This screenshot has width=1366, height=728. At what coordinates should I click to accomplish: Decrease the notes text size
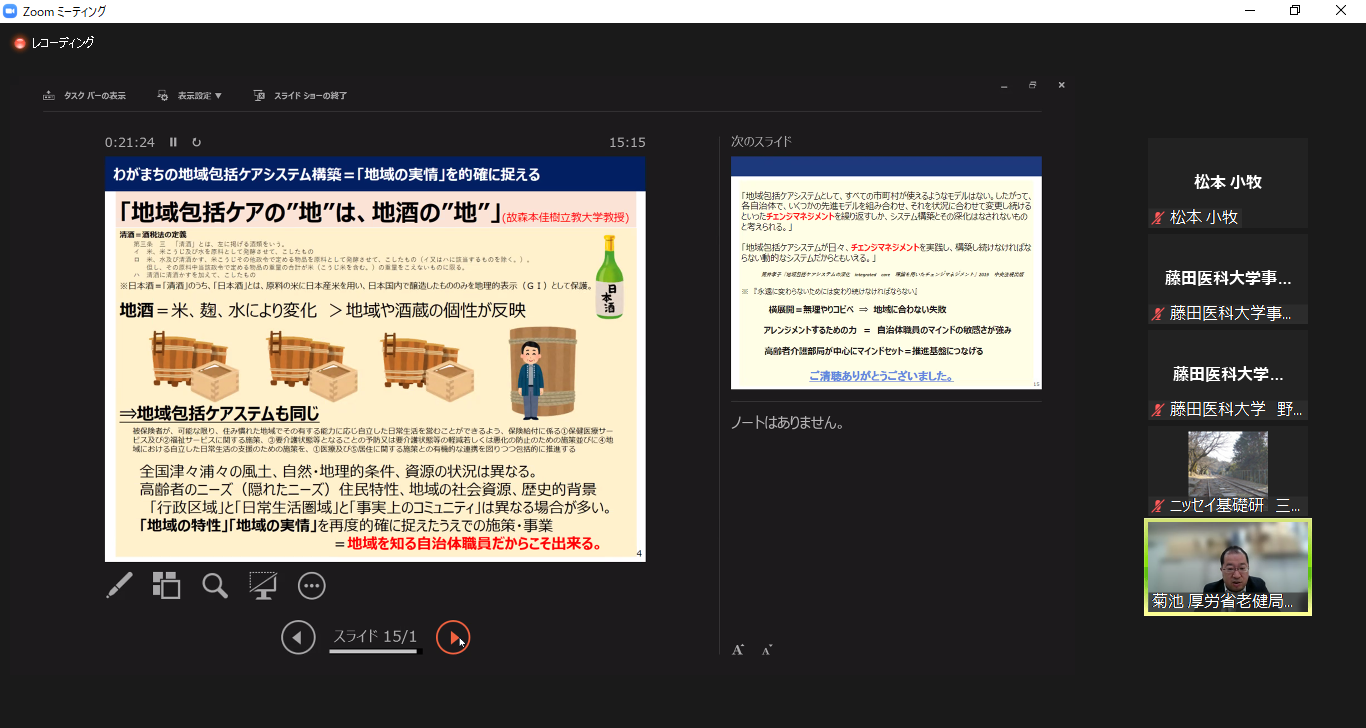coord(767,650)
